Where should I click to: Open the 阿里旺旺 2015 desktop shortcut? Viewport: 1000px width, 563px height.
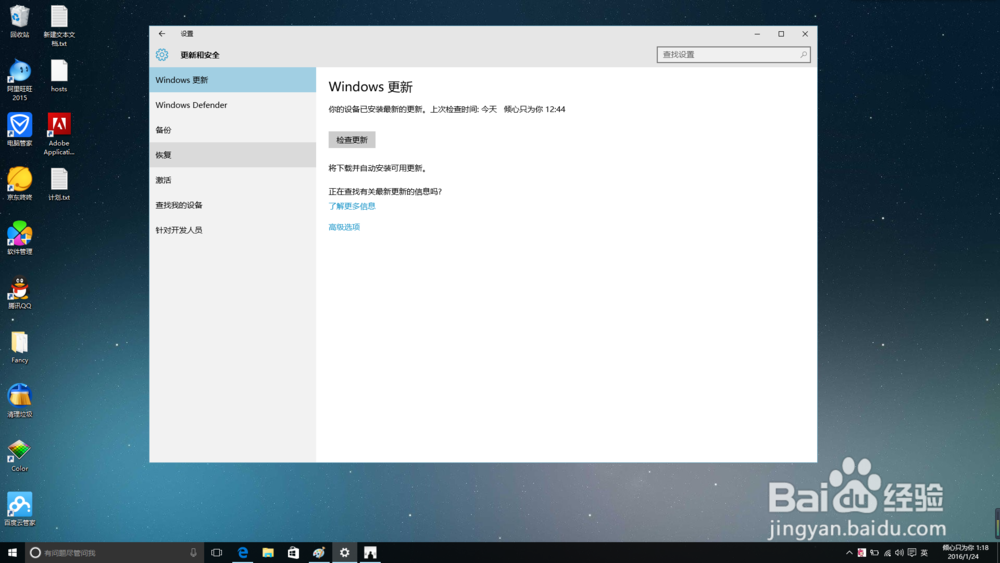pos(20,80)
